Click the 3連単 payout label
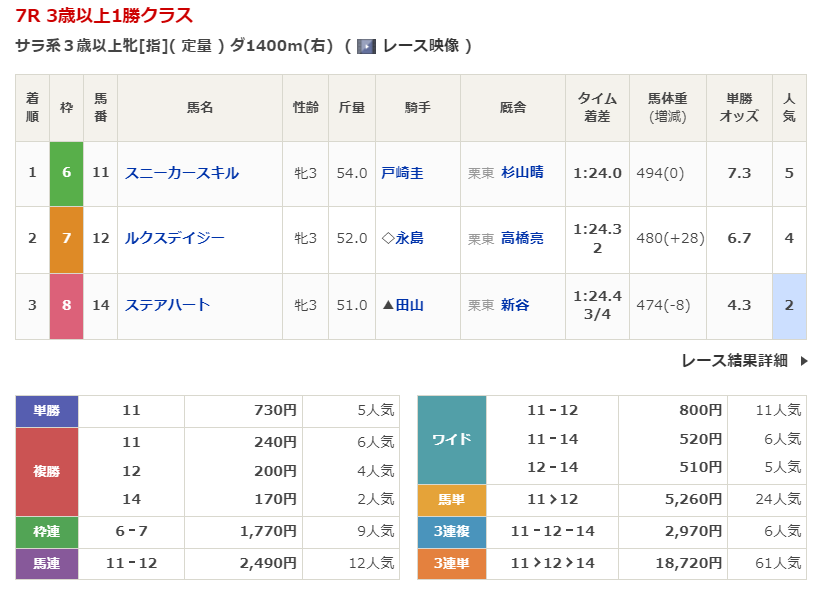Image resolution: width=823 pixels, height=591 pixels. (451, 564)
